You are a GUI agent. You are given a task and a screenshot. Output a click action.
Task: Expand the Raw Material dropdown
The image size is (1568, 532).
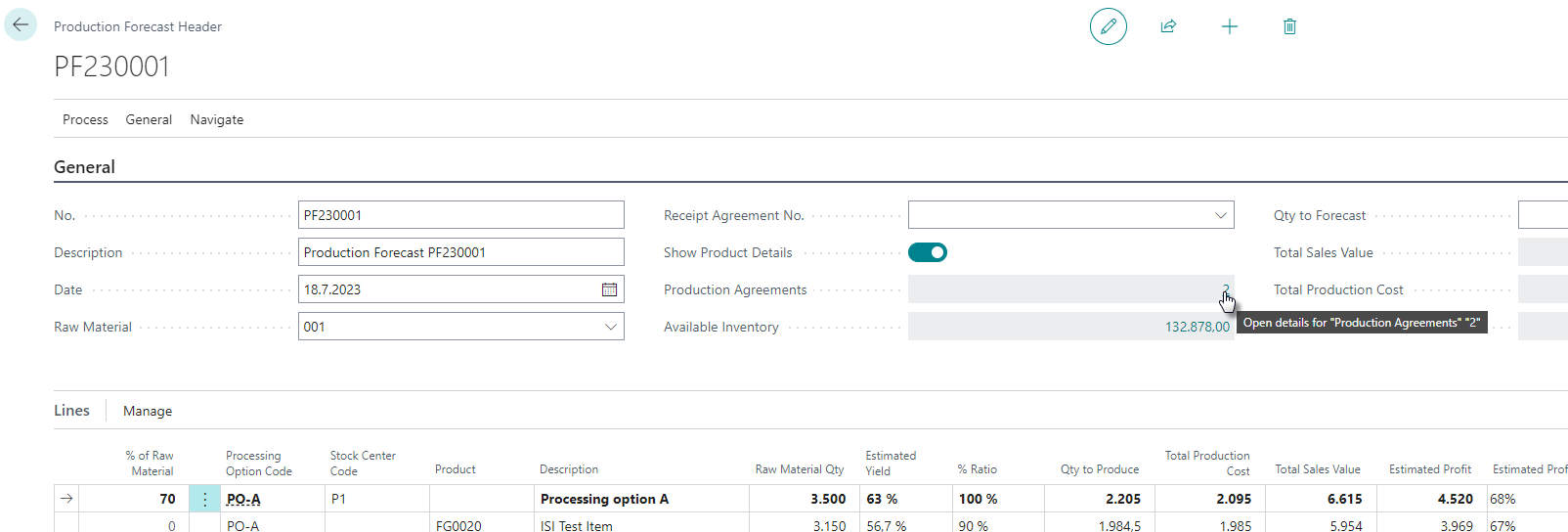click(x=610, y=327)
